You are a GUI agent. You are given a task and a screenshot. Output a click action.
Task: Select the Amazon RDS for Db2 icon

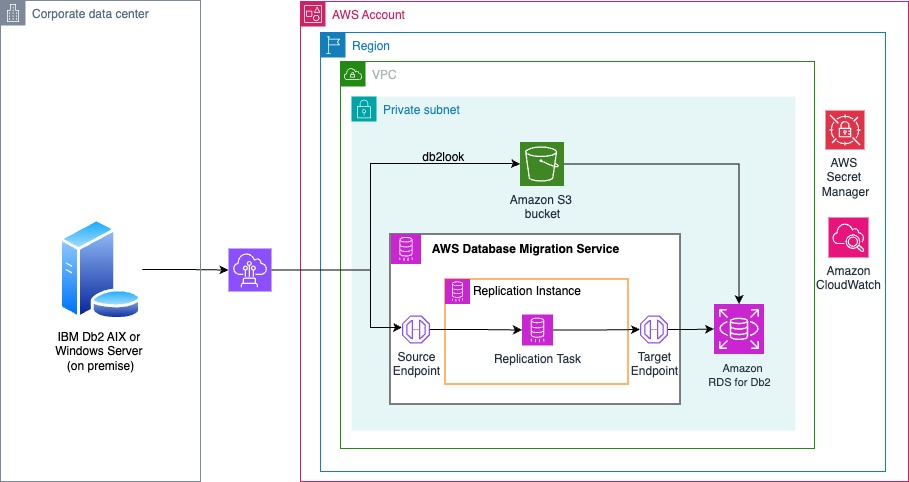pos(739,329)
